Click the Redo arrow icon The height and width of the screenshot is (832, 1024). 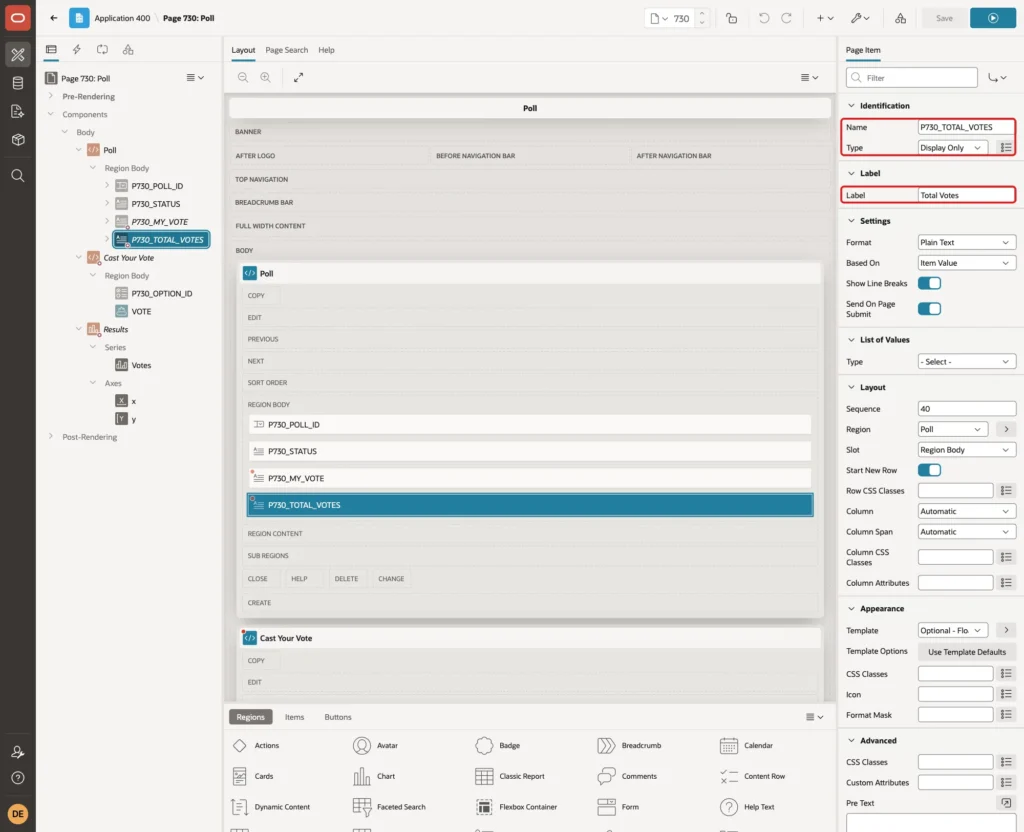[786, 18]
